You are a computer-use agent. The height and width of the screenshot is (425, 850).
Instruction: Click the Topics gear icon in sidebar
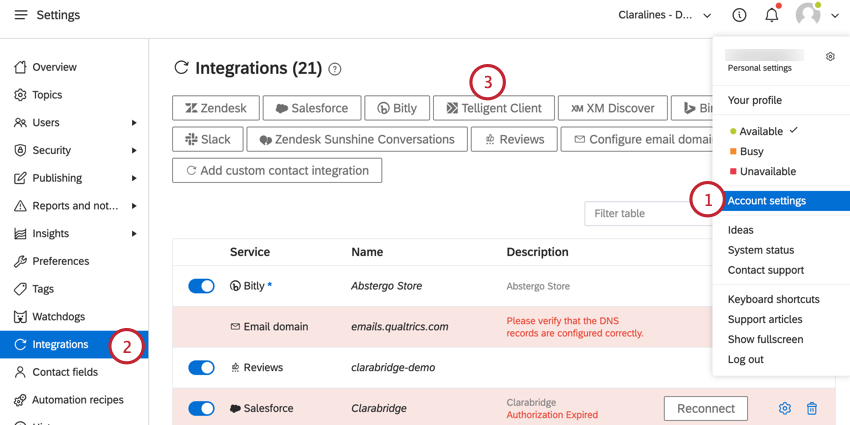click(x=20, y=95)
